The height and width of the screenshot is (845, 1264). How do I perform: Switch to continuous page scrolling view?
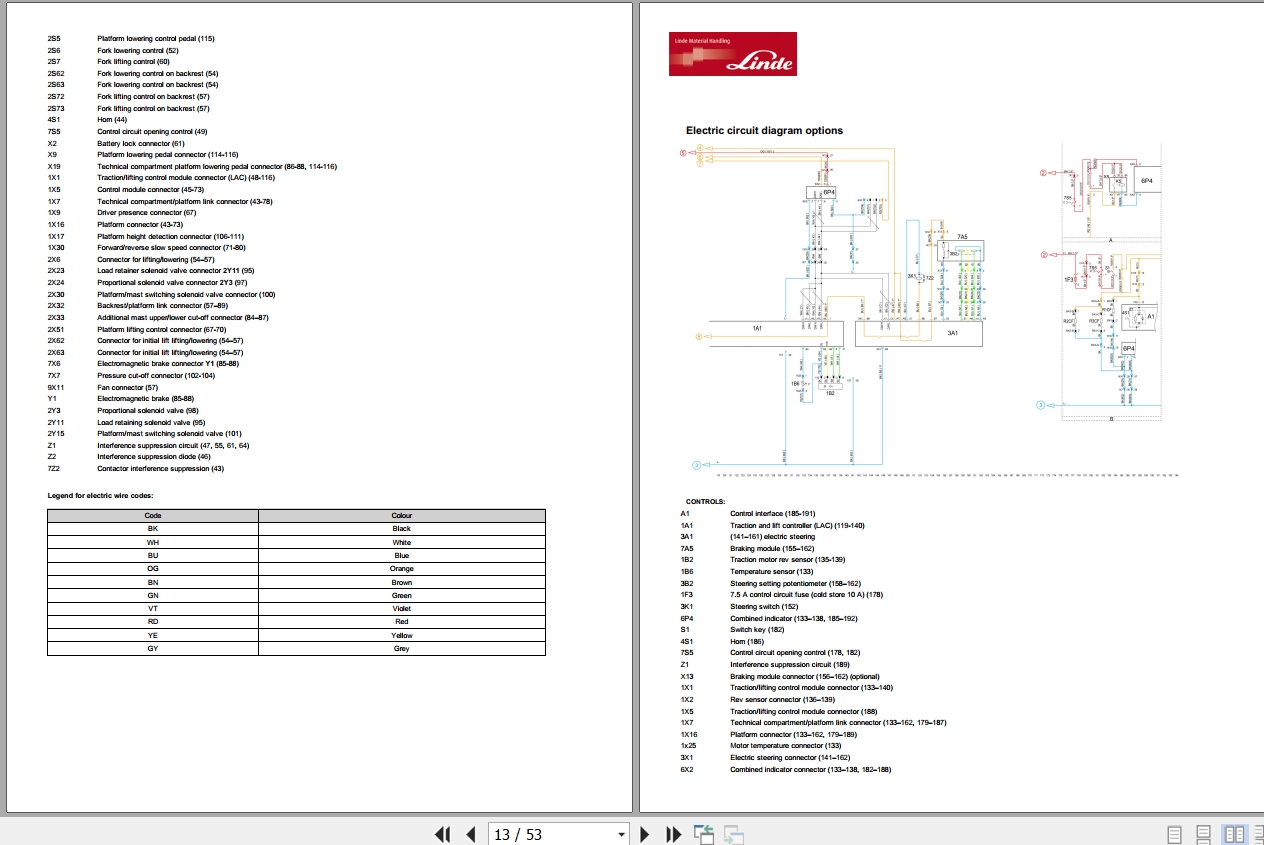point(1204,834)
